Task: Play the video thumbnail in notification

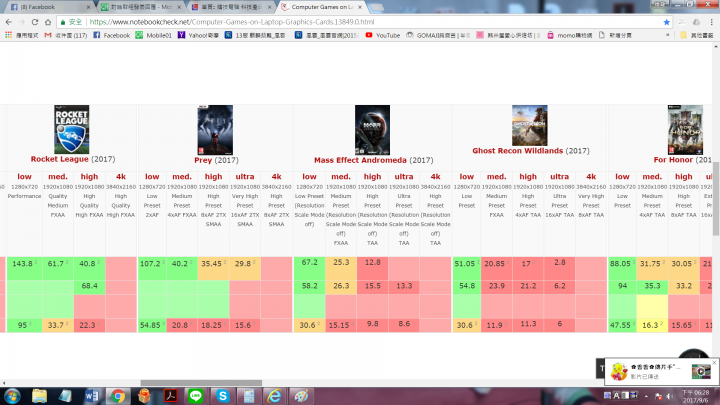Action: click(x=701, y=371)
